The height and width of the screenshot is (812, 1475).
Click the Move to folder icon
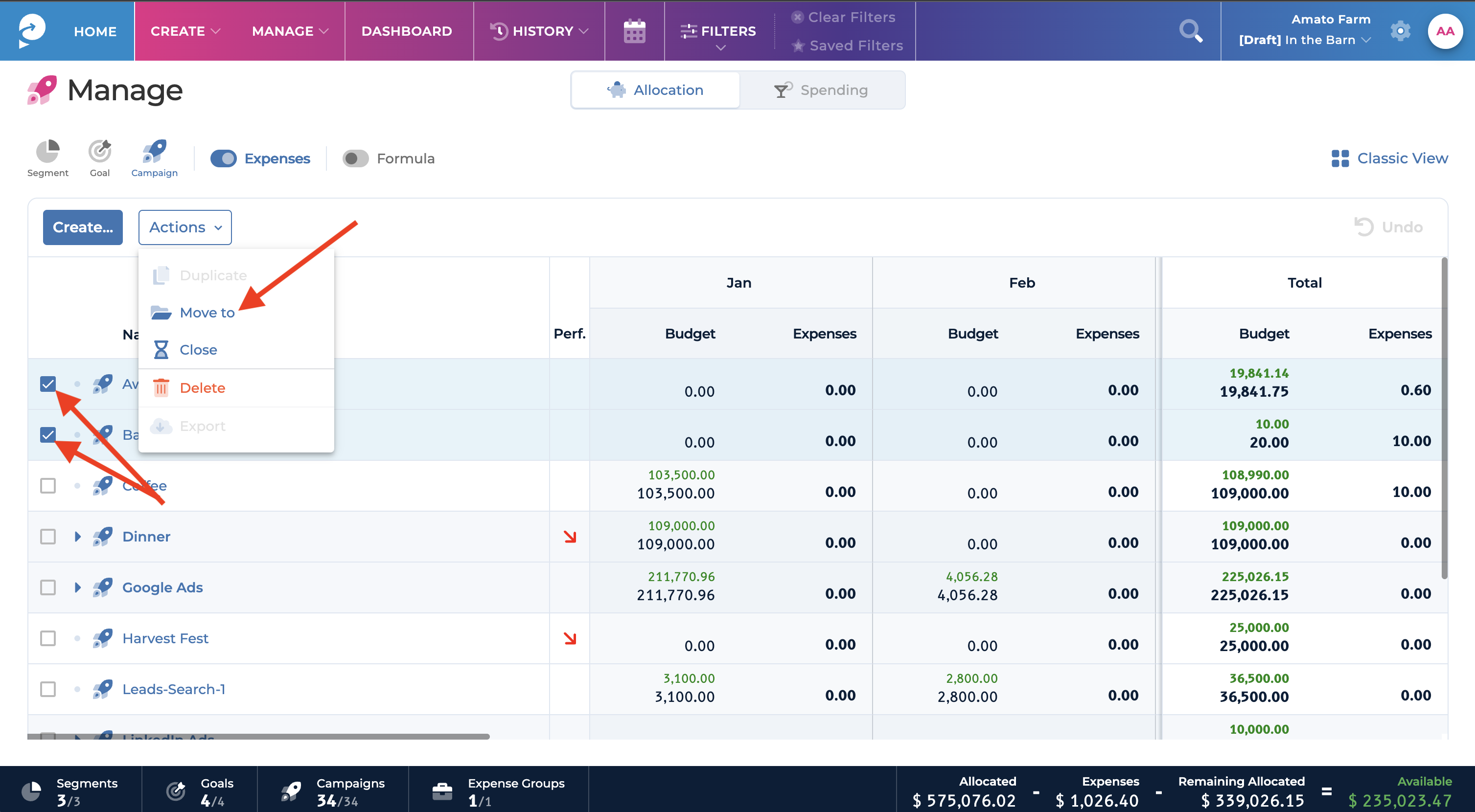coord(161,313)
